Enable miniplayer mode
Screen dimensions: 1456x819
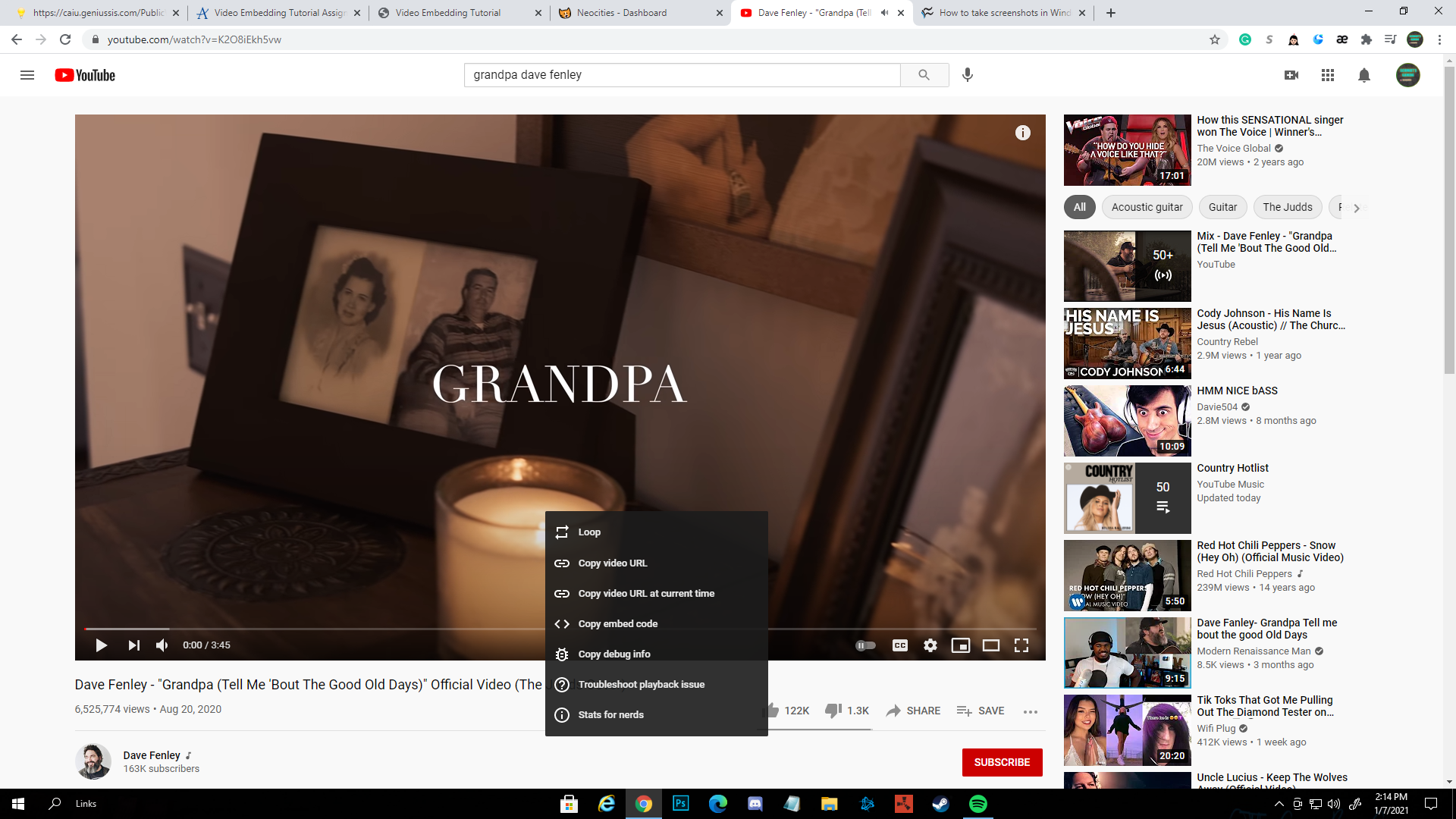[961, 645]
